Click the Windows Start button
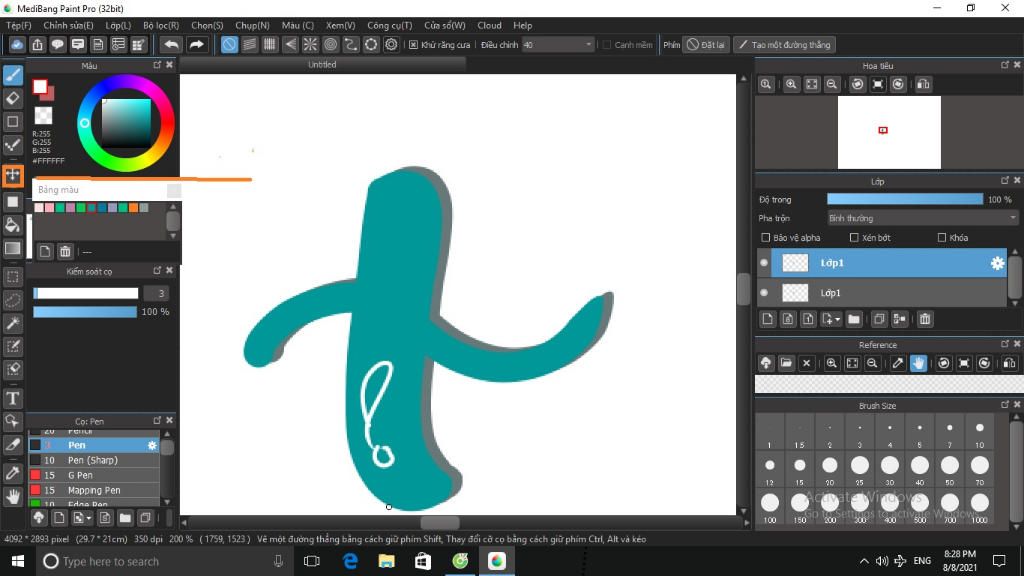This screenshot has width=1024, height=576. click(x=18, y=561)
